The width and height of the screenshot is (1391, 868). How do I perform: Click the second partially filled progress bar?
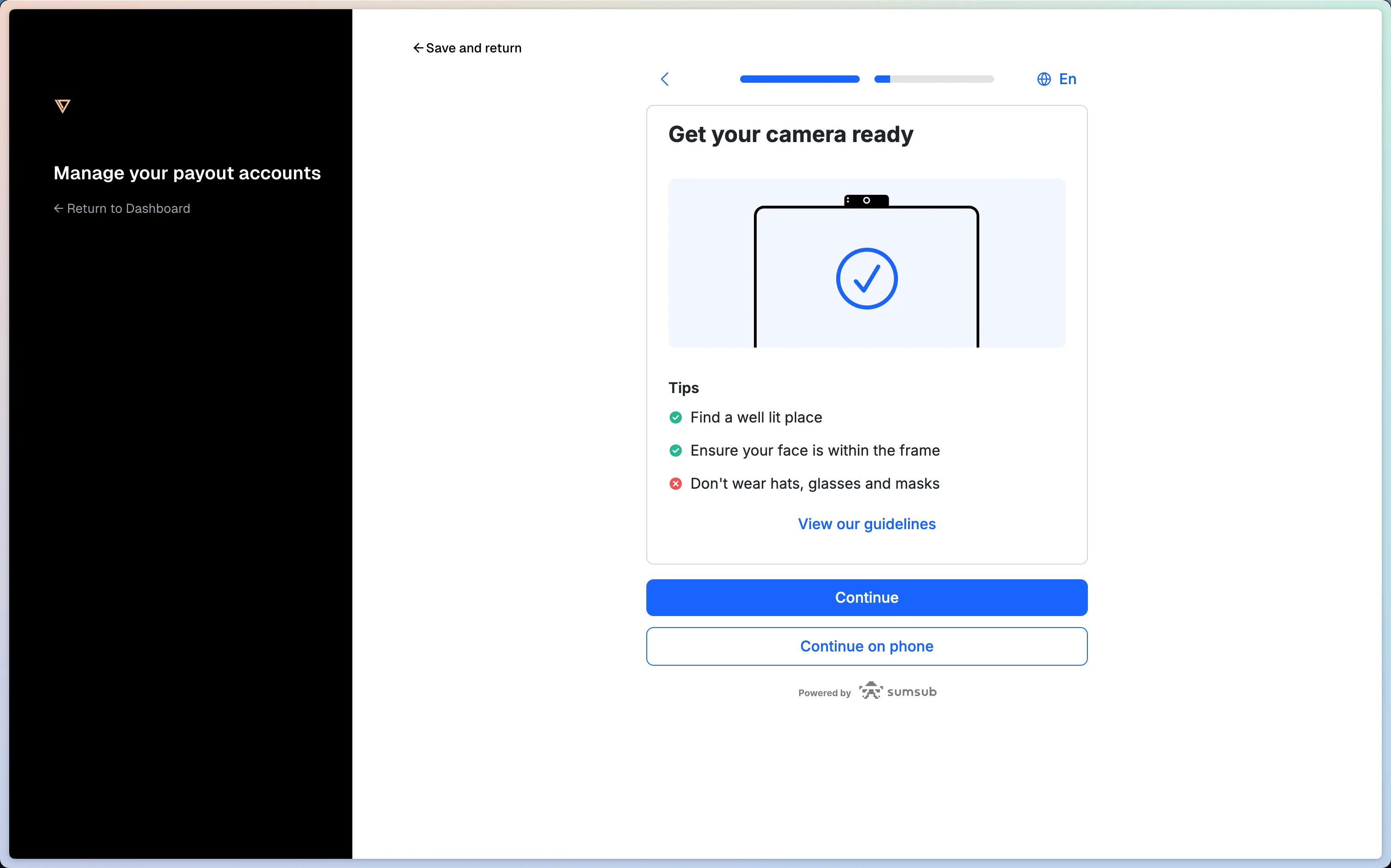pyautogui.click(x=934, y=79)
